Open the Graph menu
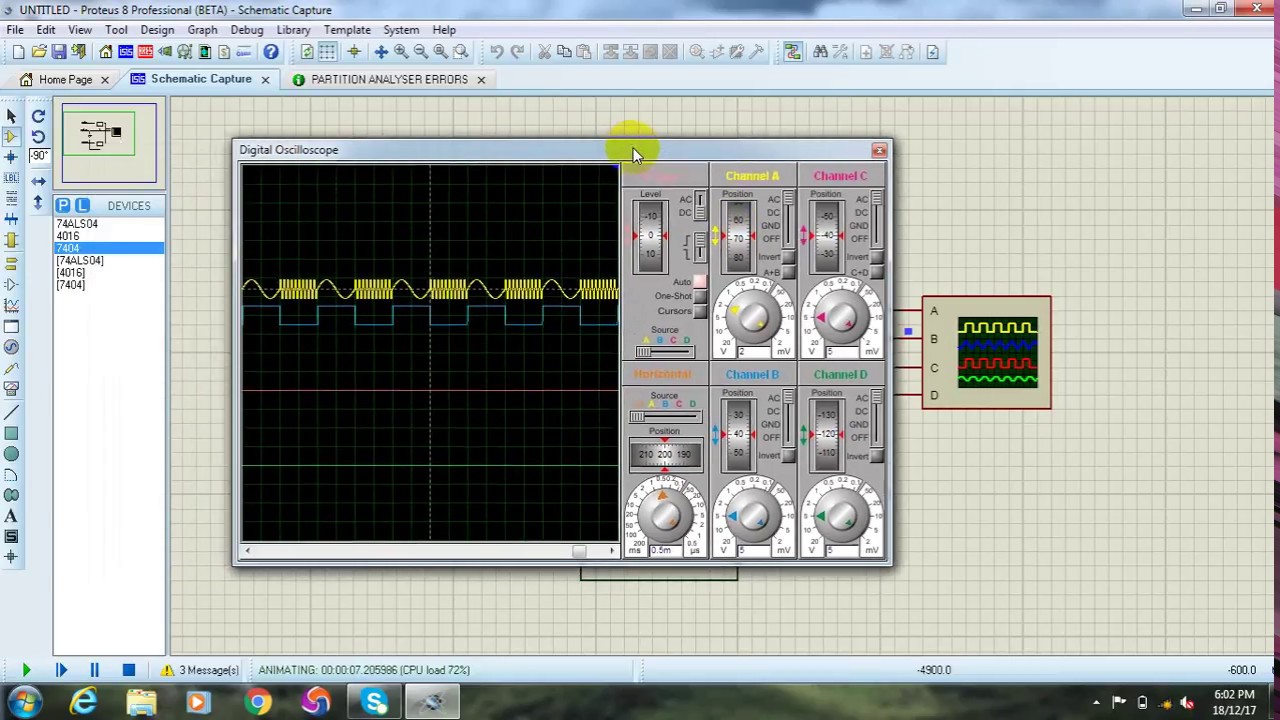Image resolution: width=1280 pixels, height=720 pixels. (202, 30)
